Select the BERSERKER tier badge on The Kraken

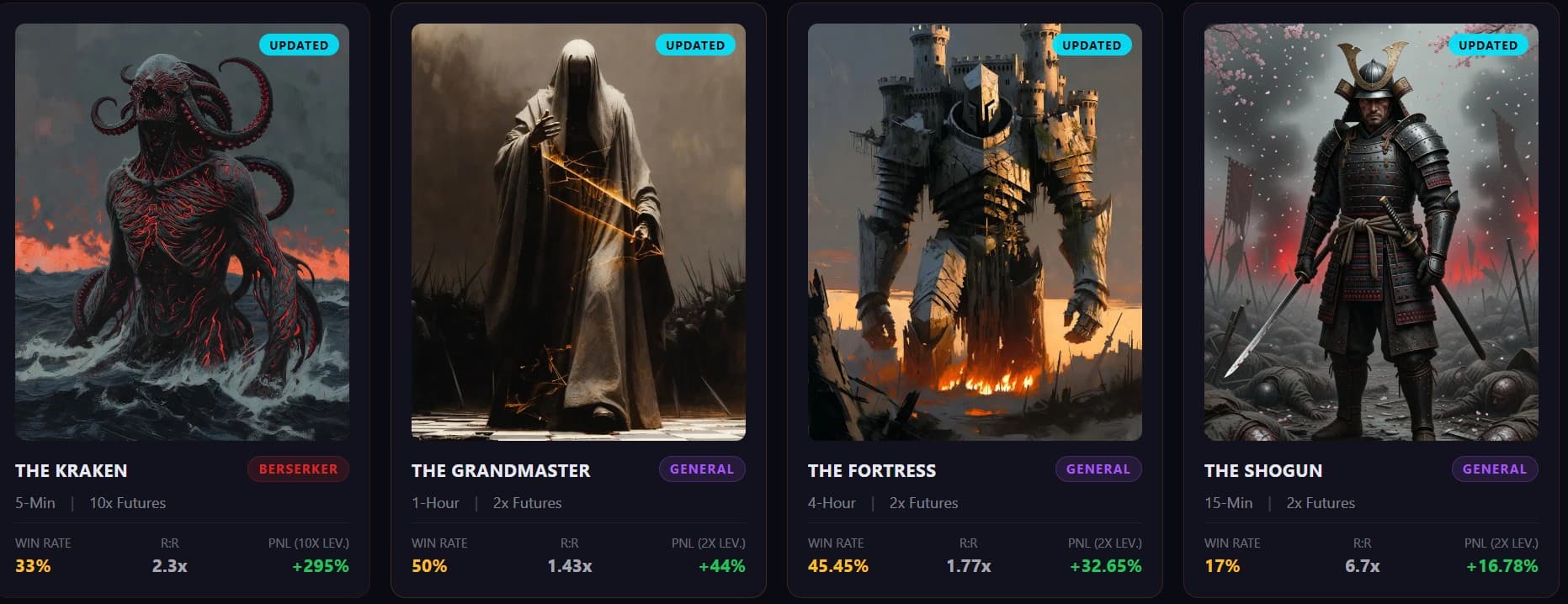[298, 469]
